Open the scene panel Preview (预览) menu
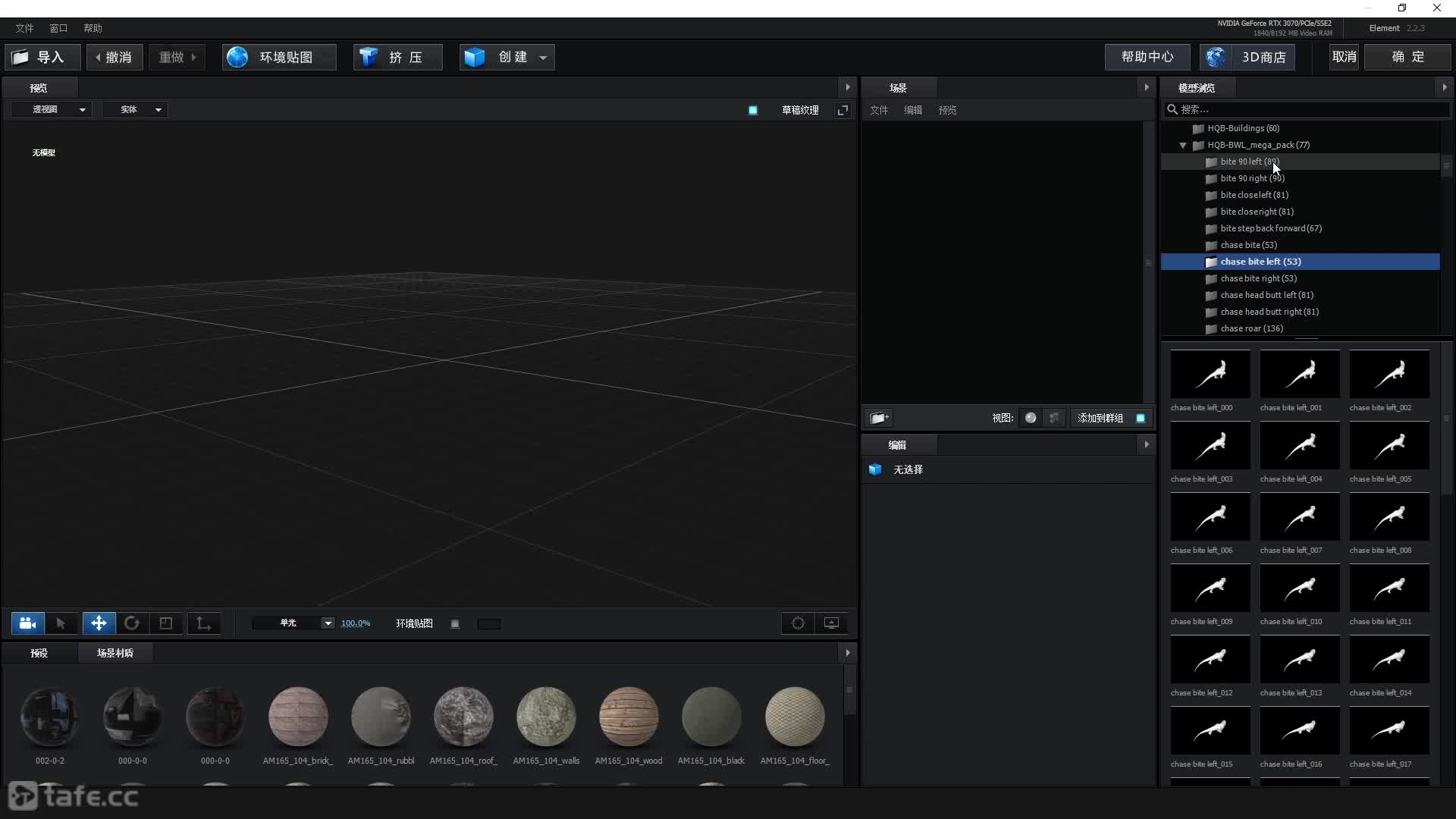1456x819 pixels. point(947,110)
